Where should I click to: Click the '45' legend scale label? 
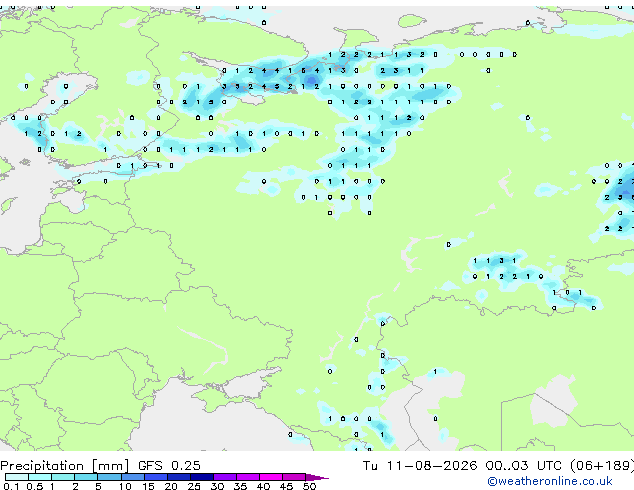286,486
